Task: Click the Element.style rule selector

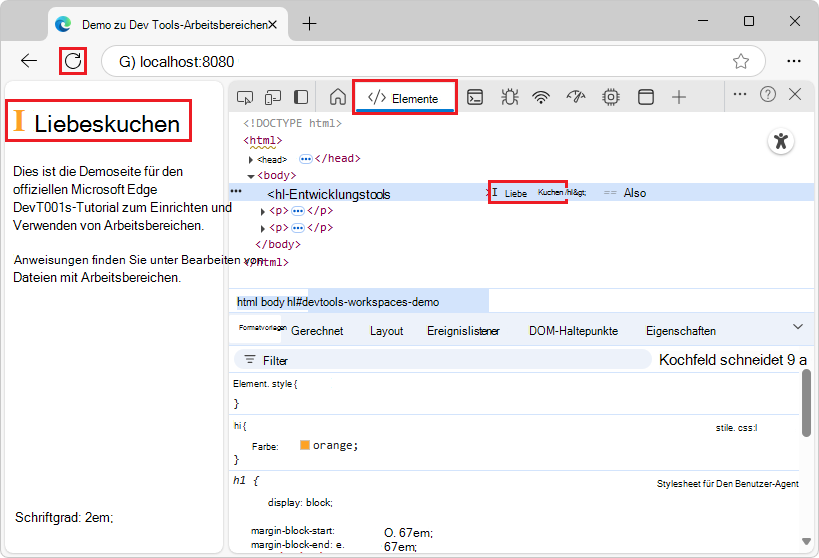Action: point(265,384)
